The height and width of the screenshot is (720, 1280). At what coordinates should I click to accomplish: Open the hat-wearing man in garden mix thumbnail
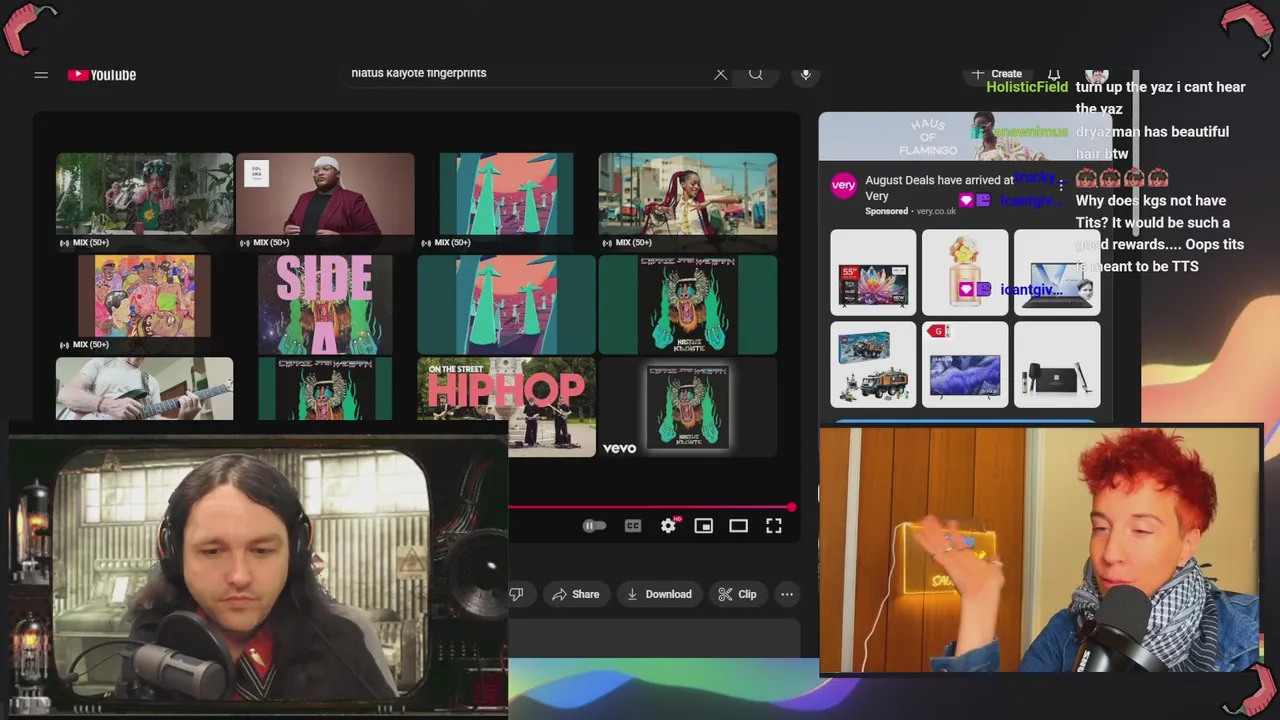(144, 201)
